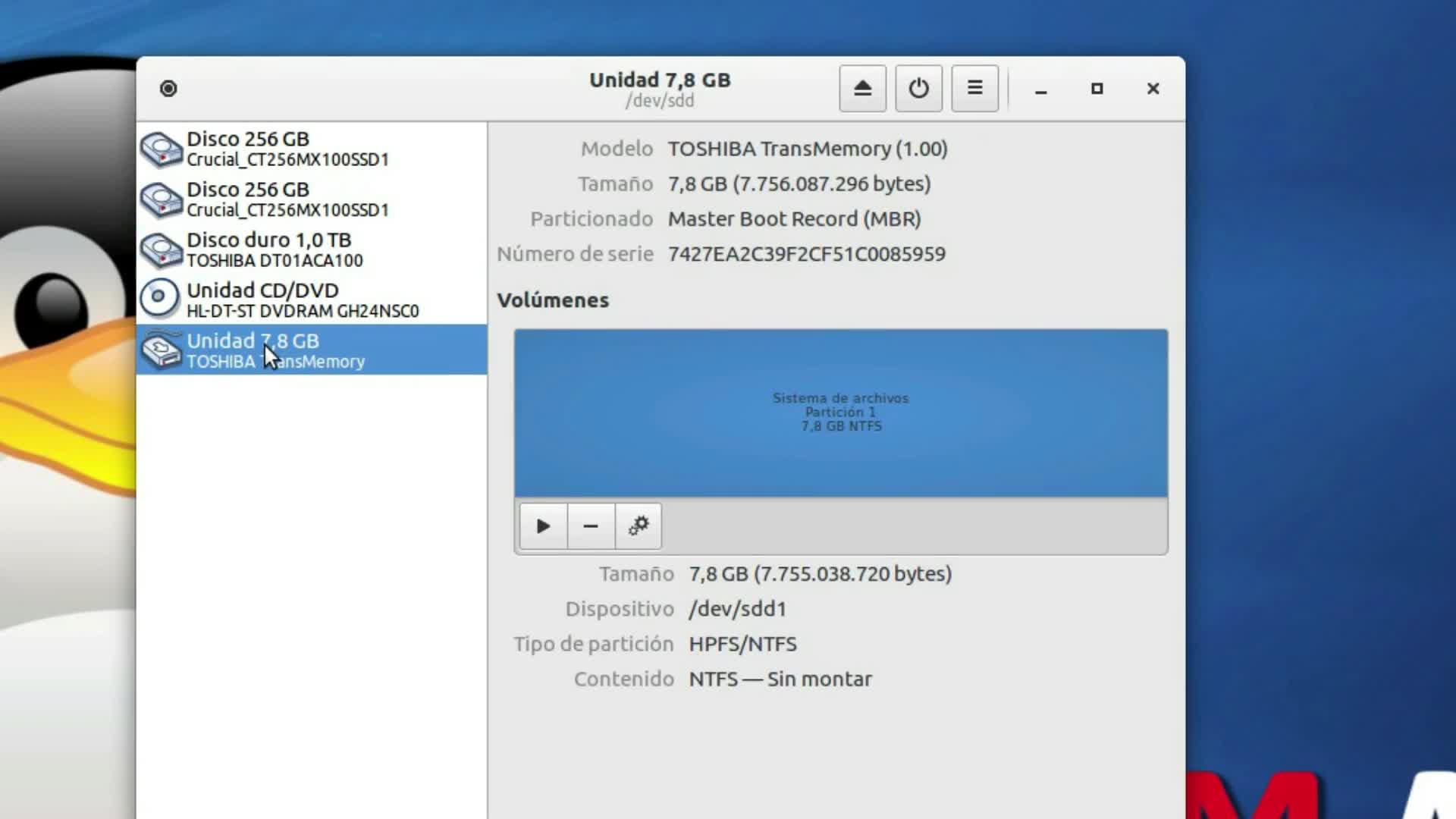Click the USB drive icon for 7,8 GB unit
The width and height of the screenshot is (1456, 819).
(162, 350)
